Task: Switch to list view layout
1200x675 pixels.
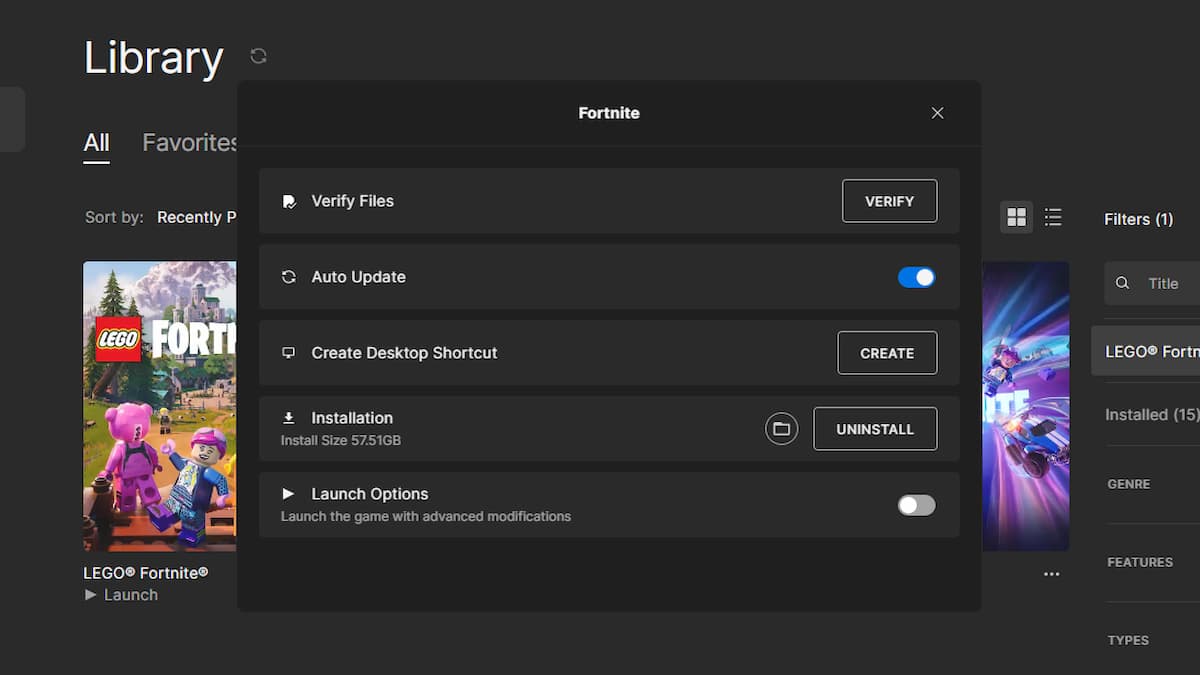Action: click(x=1053, y=217)
